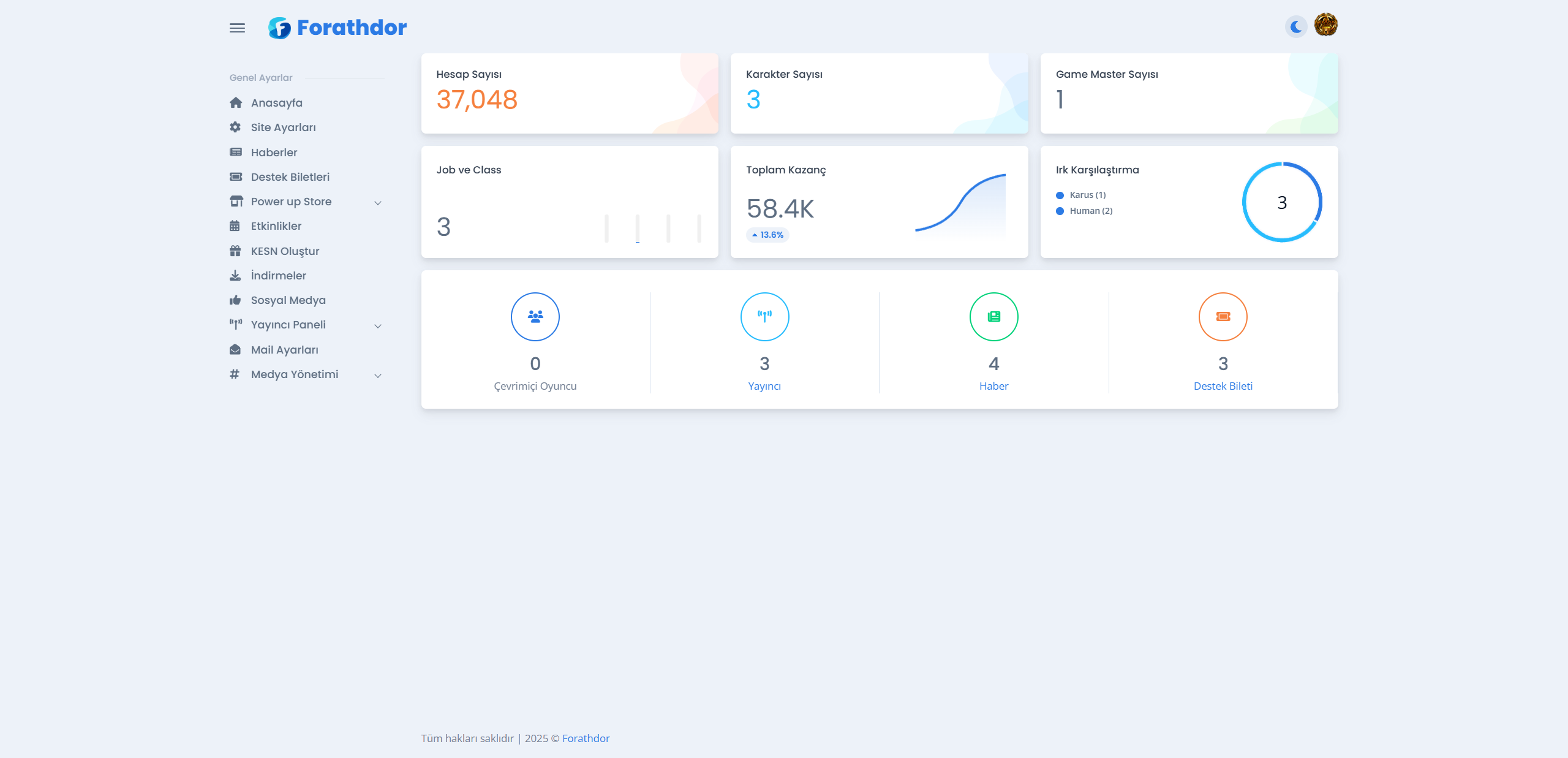
Task: Click the Sosyal Medya thumbs-up icon
Action: (235, 300)
